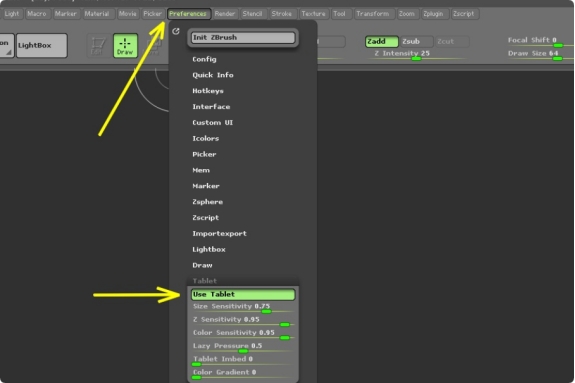This screenshot has width=575, height=383.
Task: Expand the Draw preferences section
Action: [x=202, y=265]
